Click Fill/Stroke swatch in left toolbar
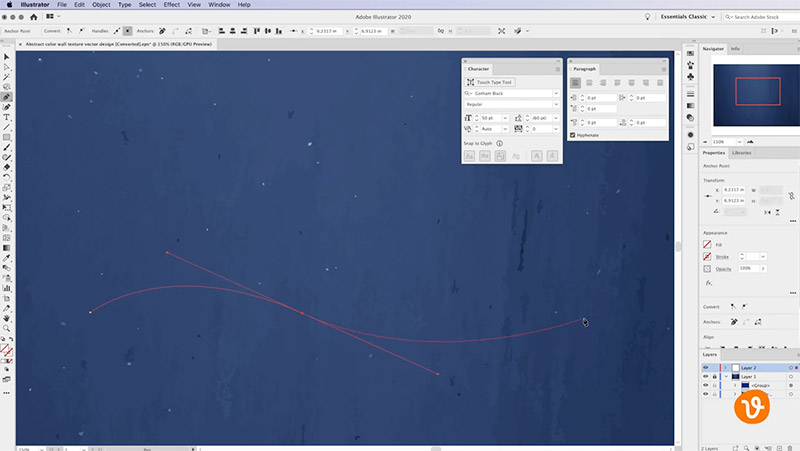This screenshot has height=451, width=800. pyautogui.click(x=6, y=350)
